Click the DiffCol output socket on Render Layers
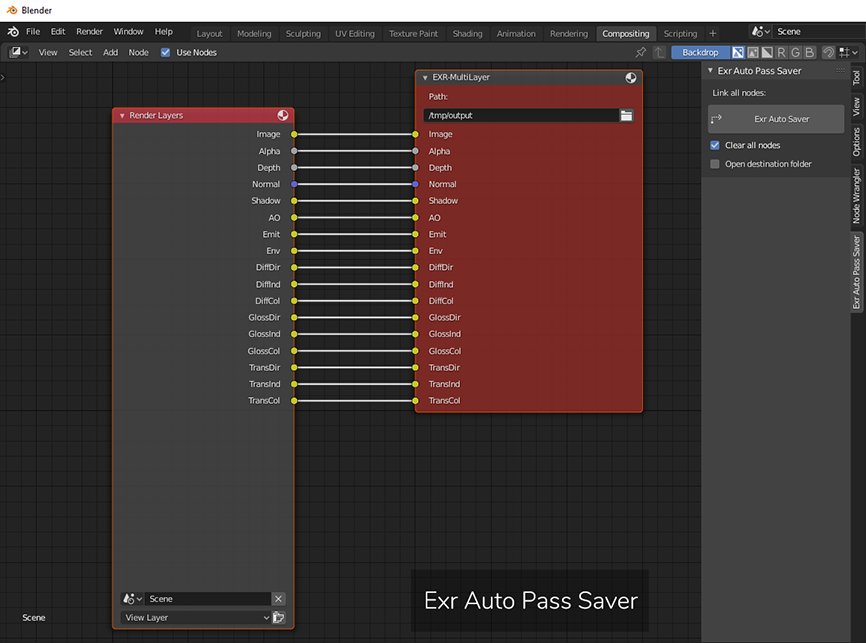 tap(294, 301)
